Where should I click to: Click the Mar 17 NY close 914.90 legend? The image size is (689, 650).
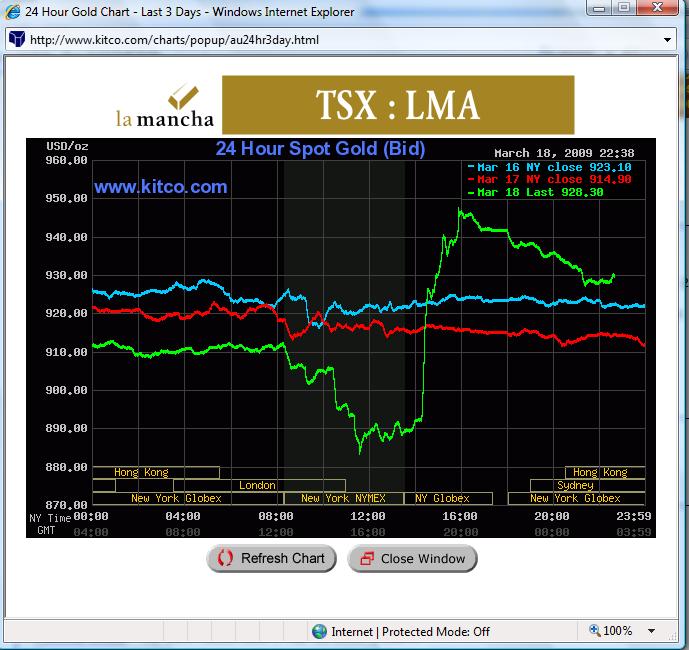550,179
